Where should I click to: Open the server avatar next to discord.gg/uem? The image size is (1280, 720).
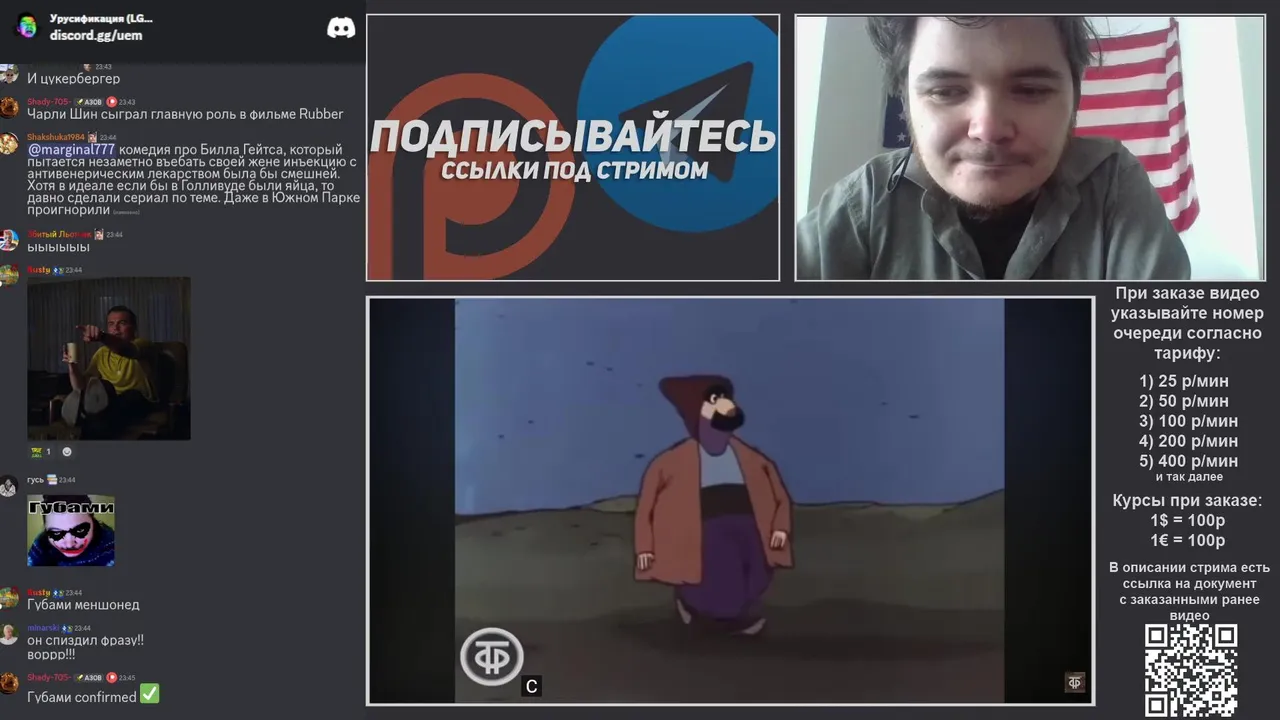tap(27, 26)
